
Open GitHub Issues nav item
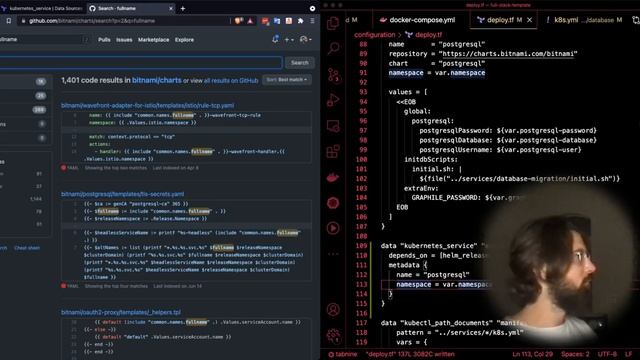point(124,40)
